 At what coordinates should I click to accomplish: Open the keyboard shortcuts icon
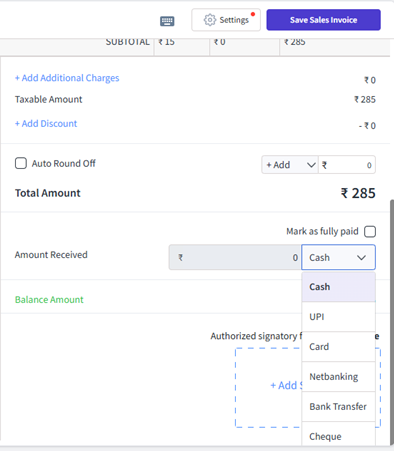point(167,21)
